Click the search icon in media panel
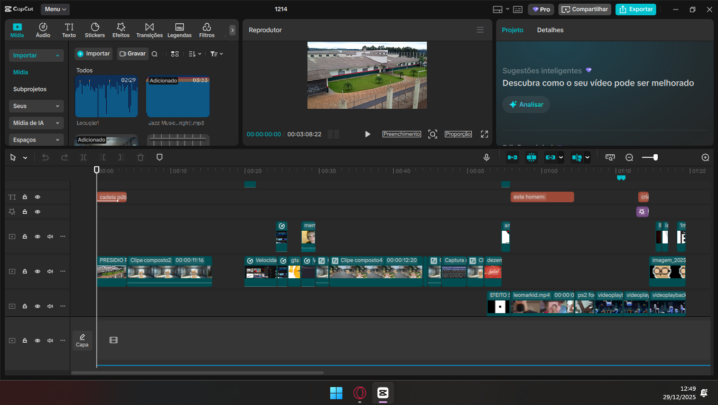The height and width of the screenshot is (405, 718). pos(156,53)
